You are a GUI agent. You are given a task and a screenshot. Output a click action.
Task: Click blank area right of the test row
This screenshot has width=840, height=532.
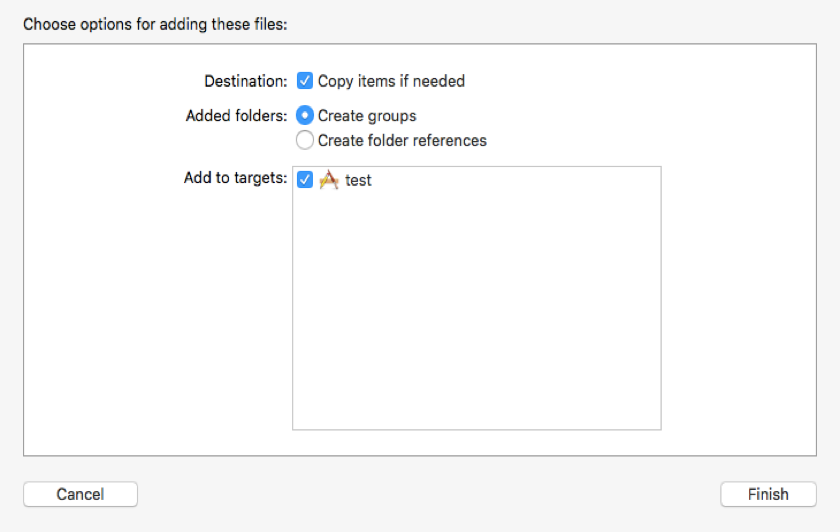pos(520,181)
